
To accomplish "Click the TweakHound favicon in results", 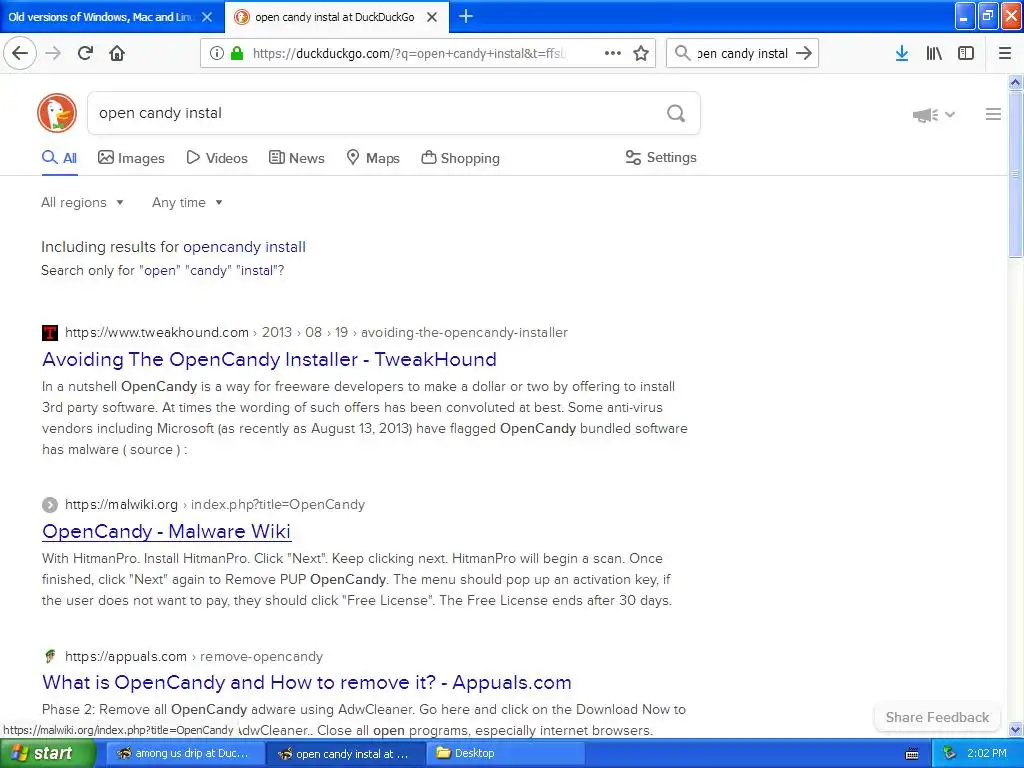I will [x=50, y=333].
